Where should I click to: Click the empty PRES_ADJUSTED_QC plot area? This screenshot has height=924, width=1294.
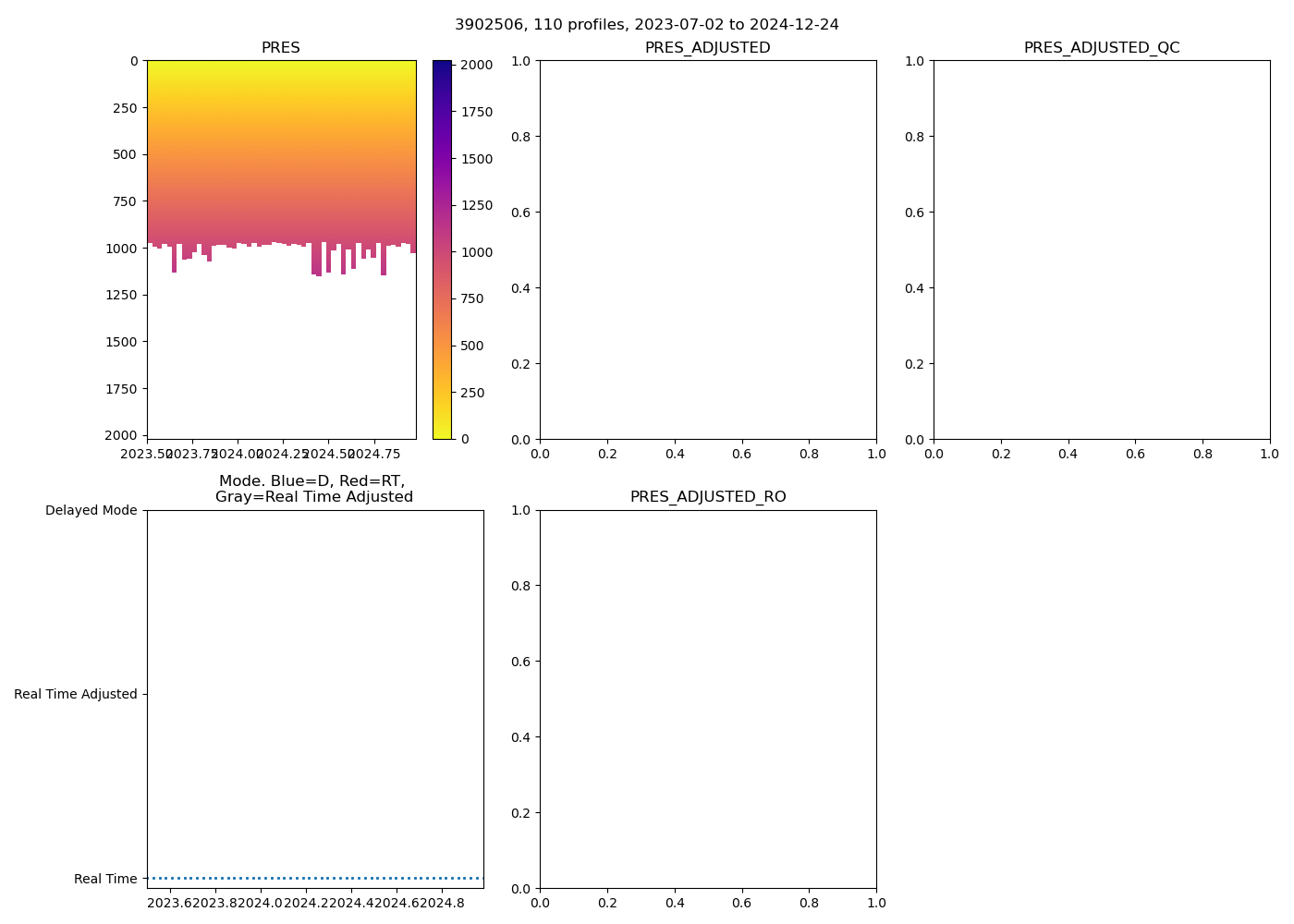click(x=1101, y=249)
